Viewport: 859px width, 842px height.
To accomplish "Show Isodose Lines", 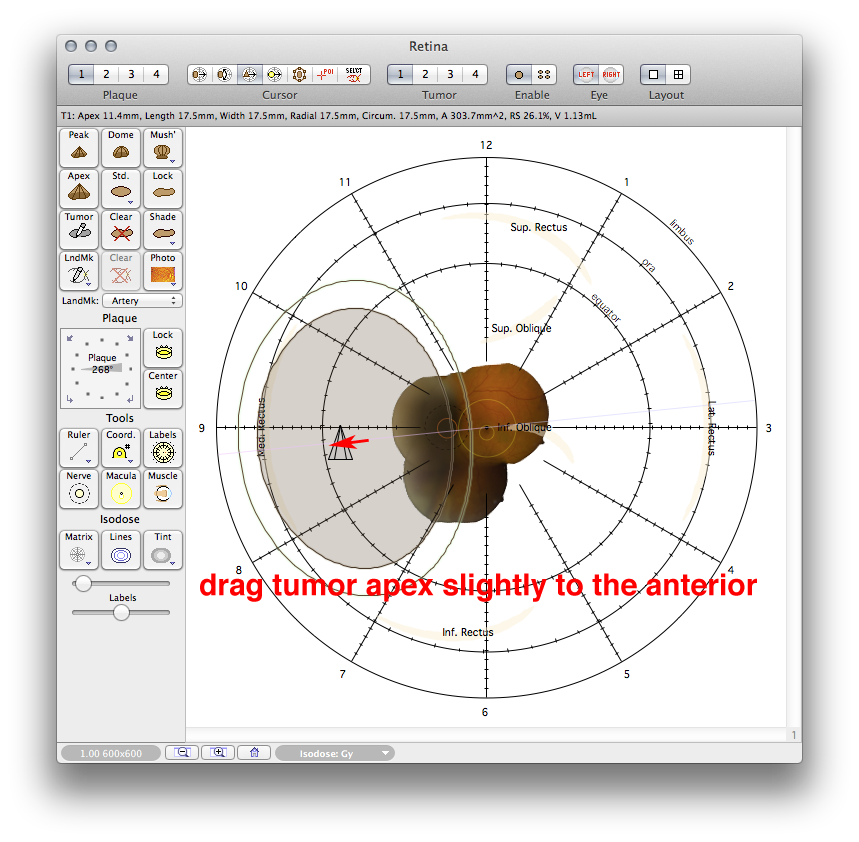I will pyautogui.click(x=121, y=550).
